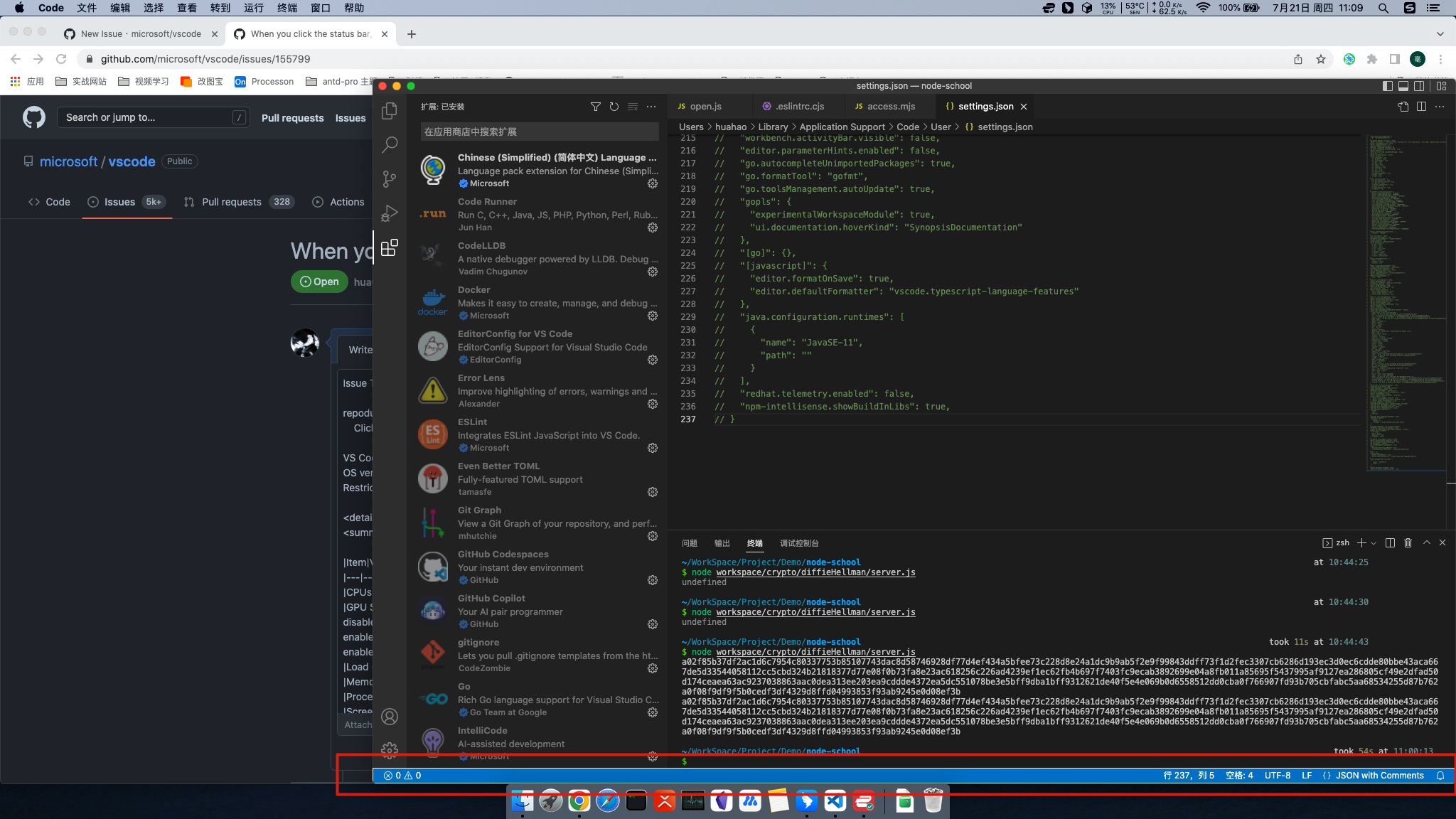Open the 终端 menu in the macOS menu bar
1456x819 pixels.
tap(287, 8)
